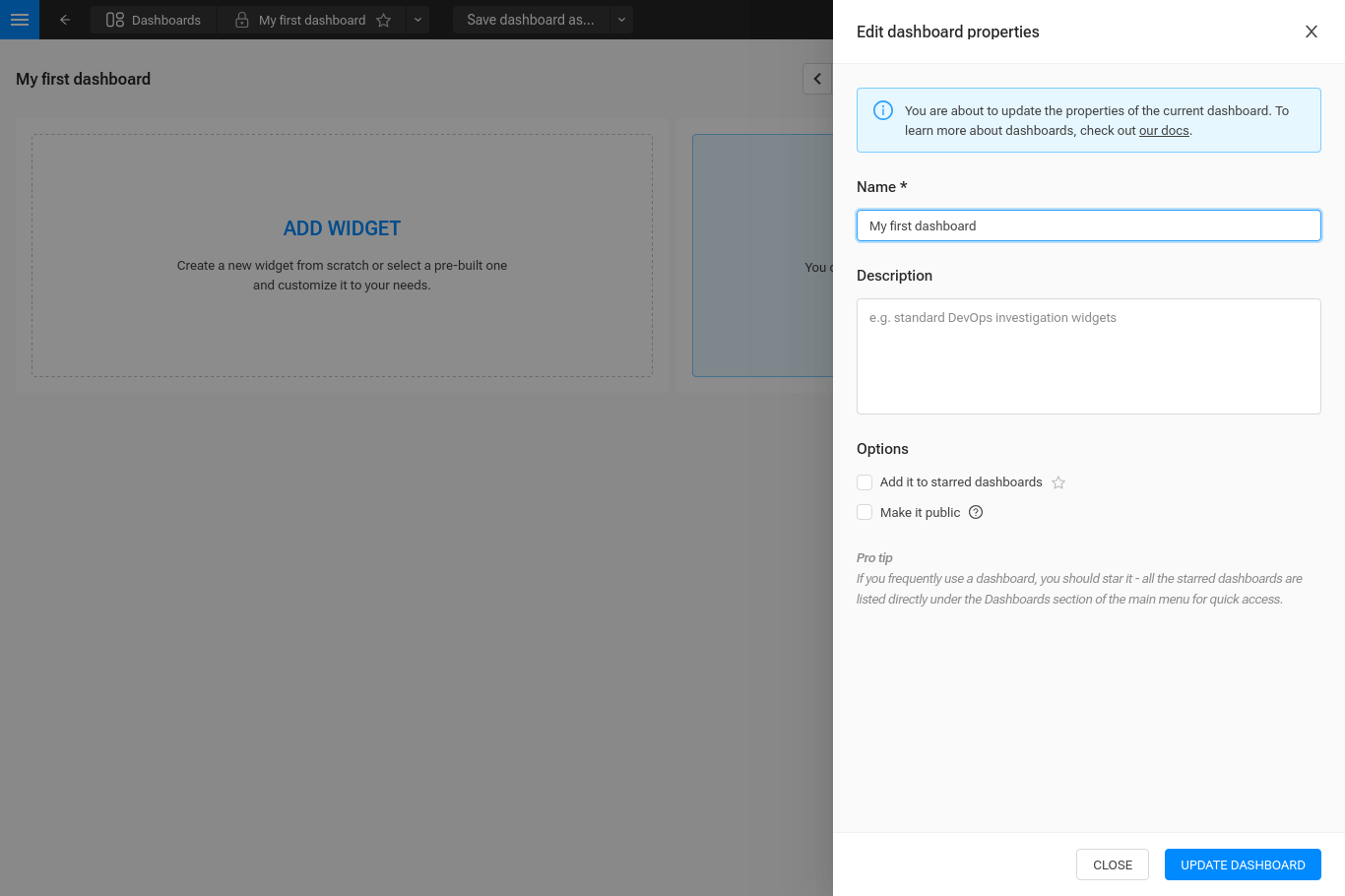
Task: Open the dashboard name dropdown chevron
Action: coord(416,19)
